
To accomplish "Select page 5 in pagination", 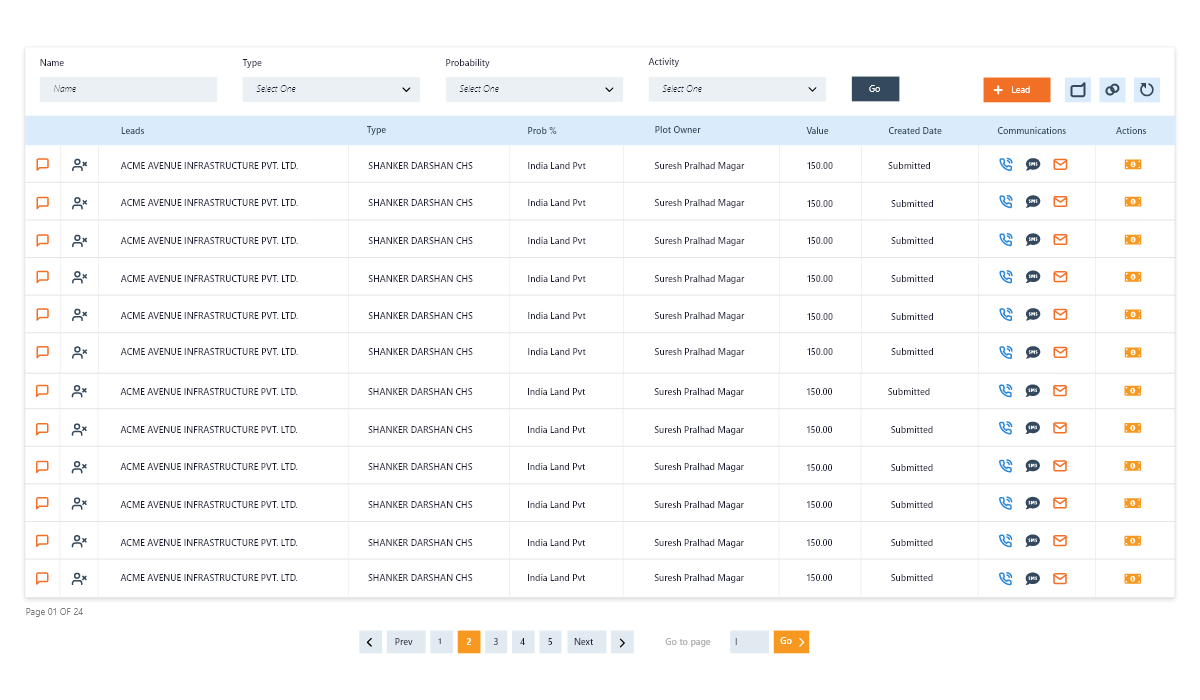I will coord(550,642).
